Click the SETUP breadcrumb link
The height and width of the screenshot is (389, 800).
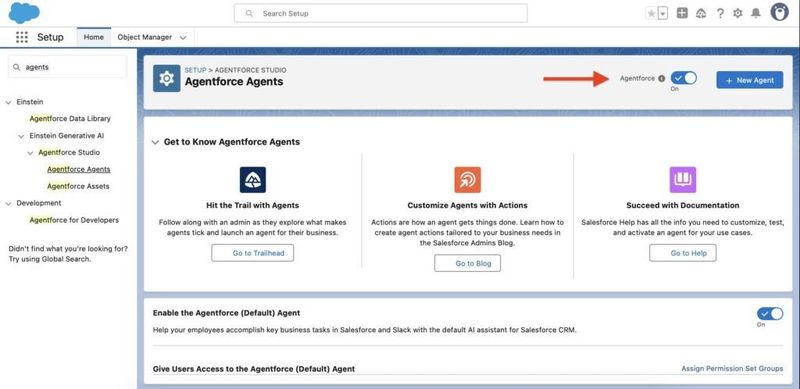point(195,70)
